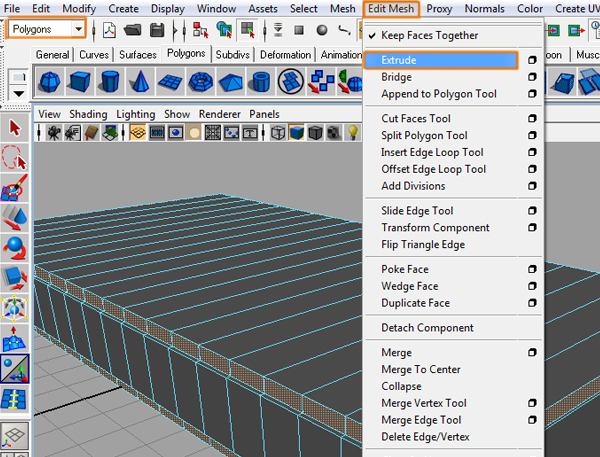Create a polygon Cone from the shelf
The image size is (600, 457).
coord(141,81)
